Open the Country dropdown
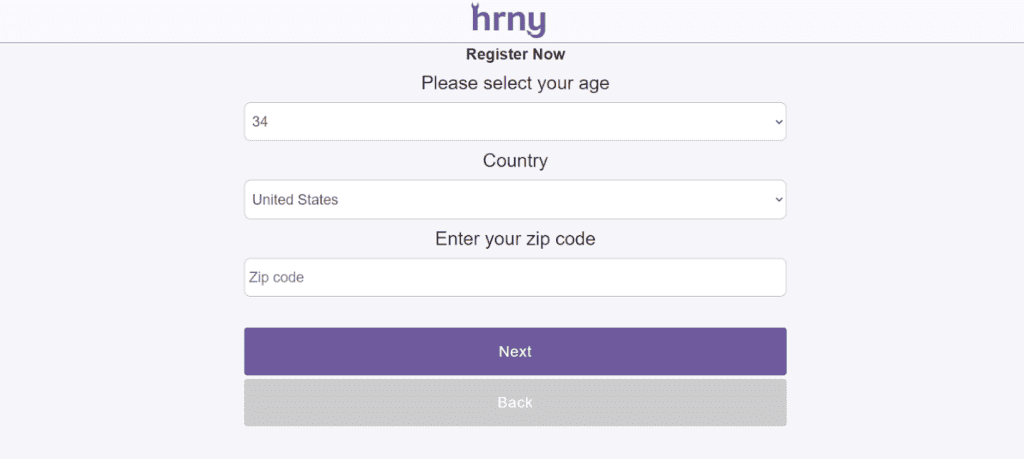This screenshot has width=1024, height=459. (515, 200)
